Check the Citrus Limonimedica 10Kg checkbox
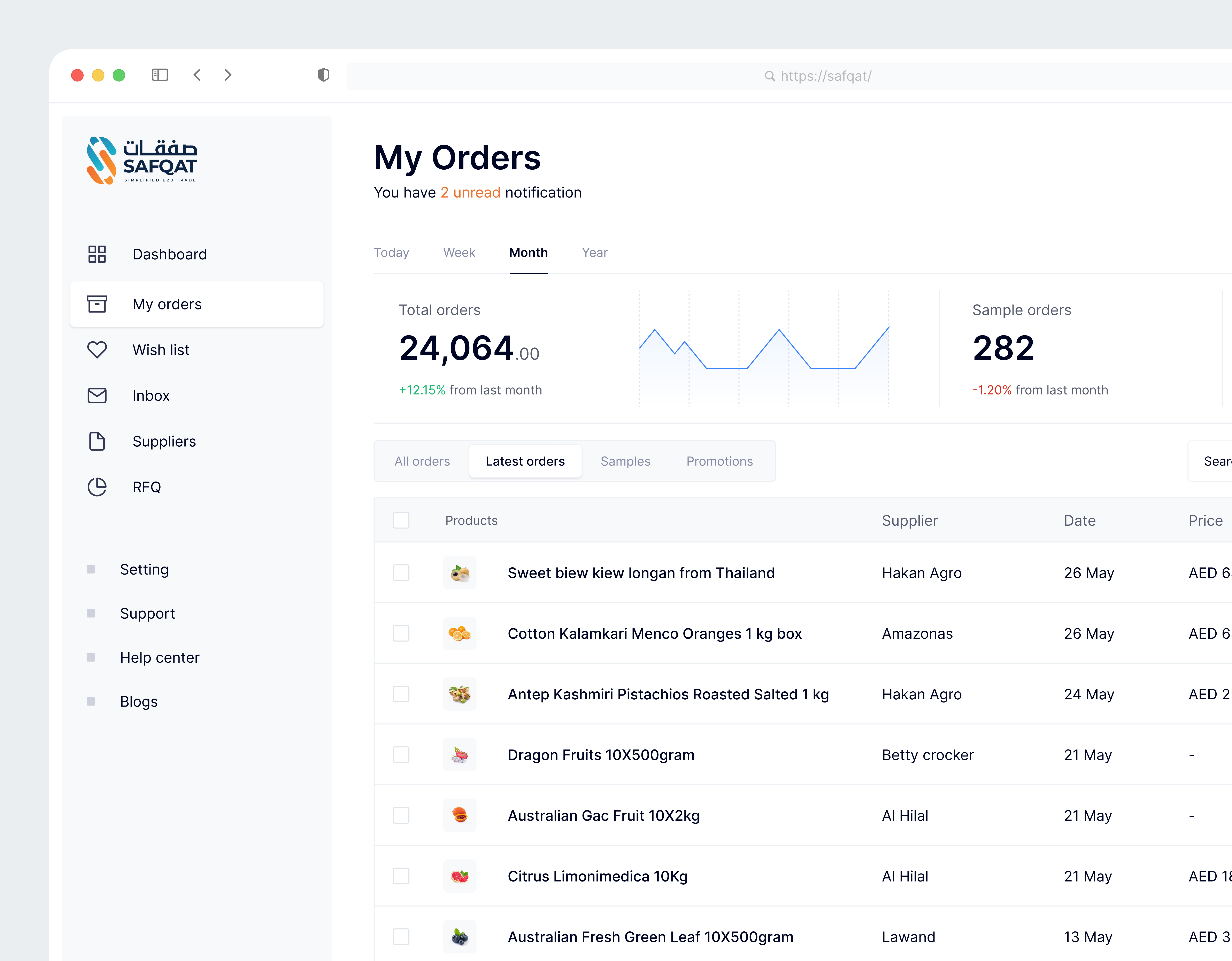 pyautogui.click(x=401, y=876)
